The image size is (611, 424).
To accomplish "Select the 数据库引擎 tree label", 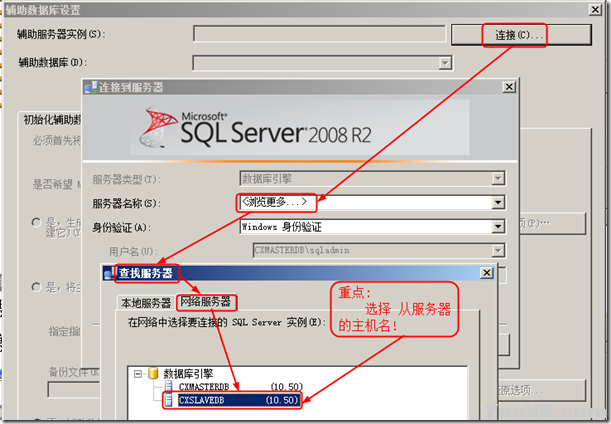I will pyautogui.click(x=188, y=374).
